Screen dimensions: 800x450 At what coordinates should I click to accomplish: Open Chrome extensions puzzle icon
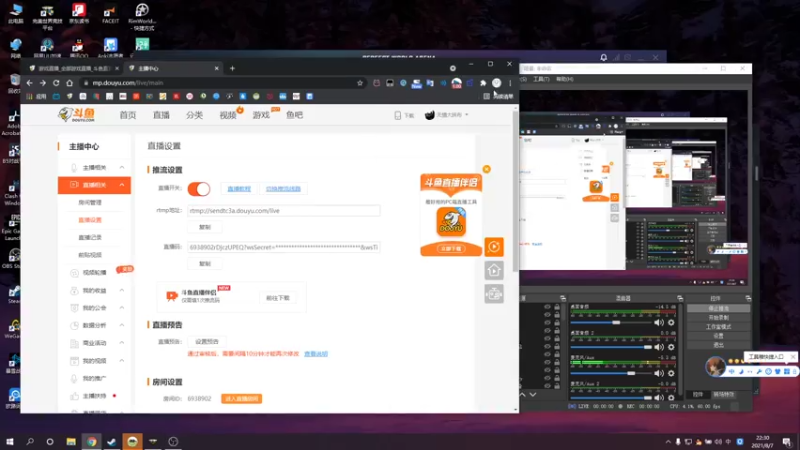coord(483,83)
